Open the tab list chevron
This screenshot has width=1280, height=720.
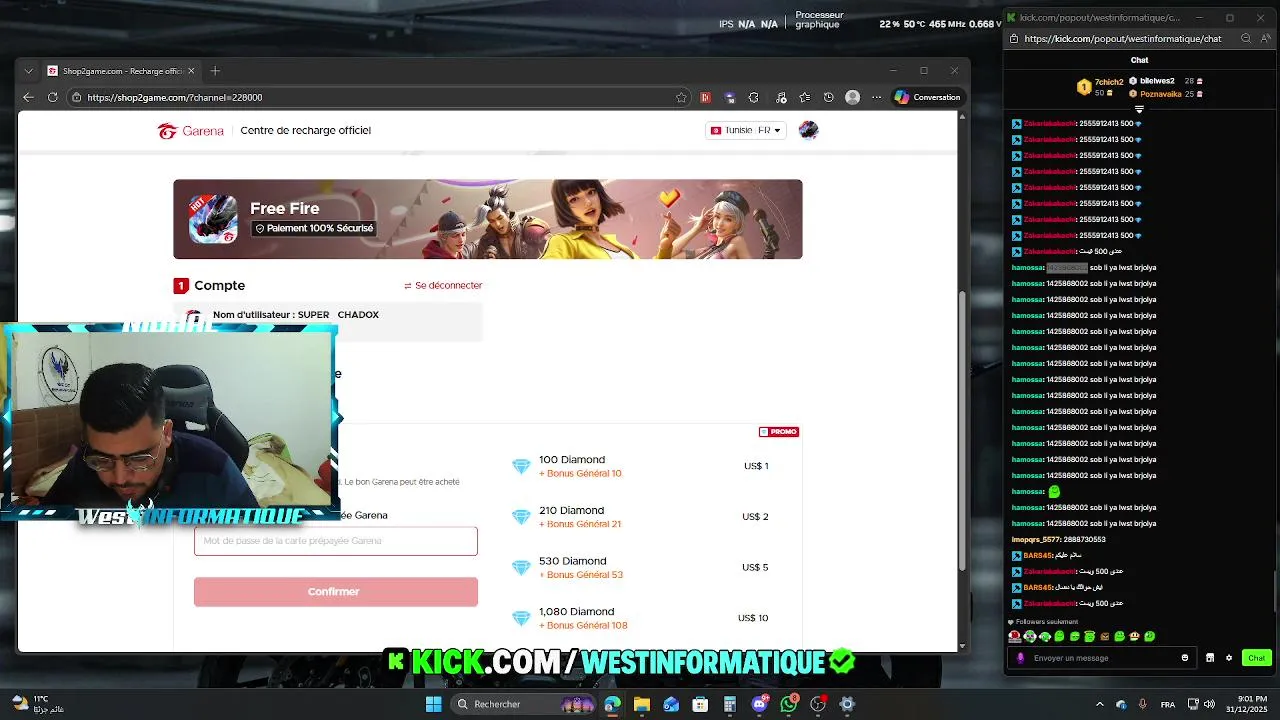pos(28,71)
